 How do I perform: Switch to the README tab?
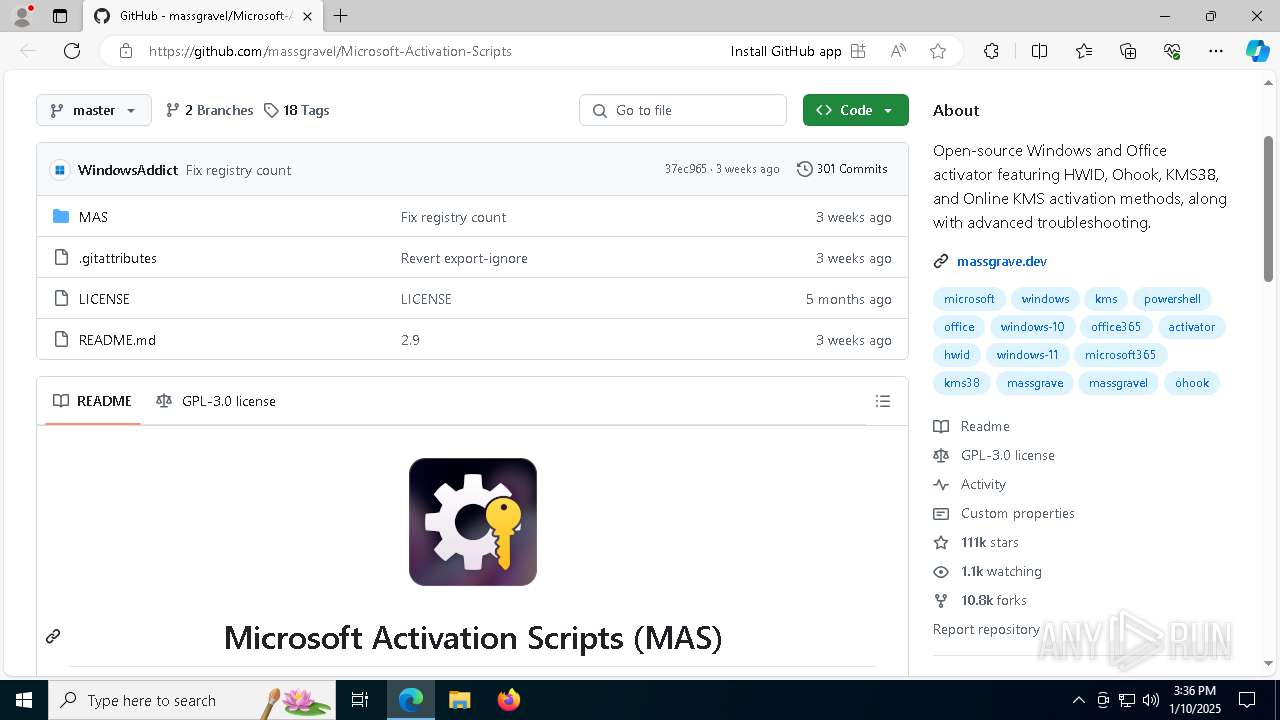coord(92,401)
